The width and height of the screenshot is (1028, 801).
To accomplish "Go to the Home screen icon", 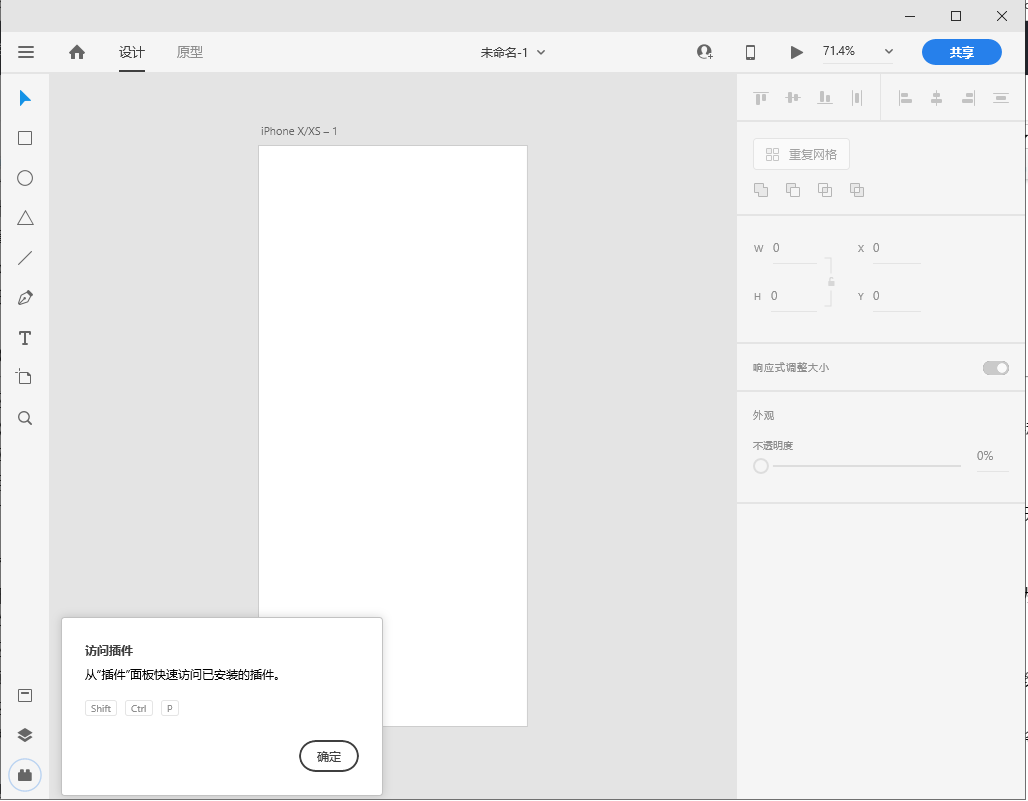I will tap(77, 52).
